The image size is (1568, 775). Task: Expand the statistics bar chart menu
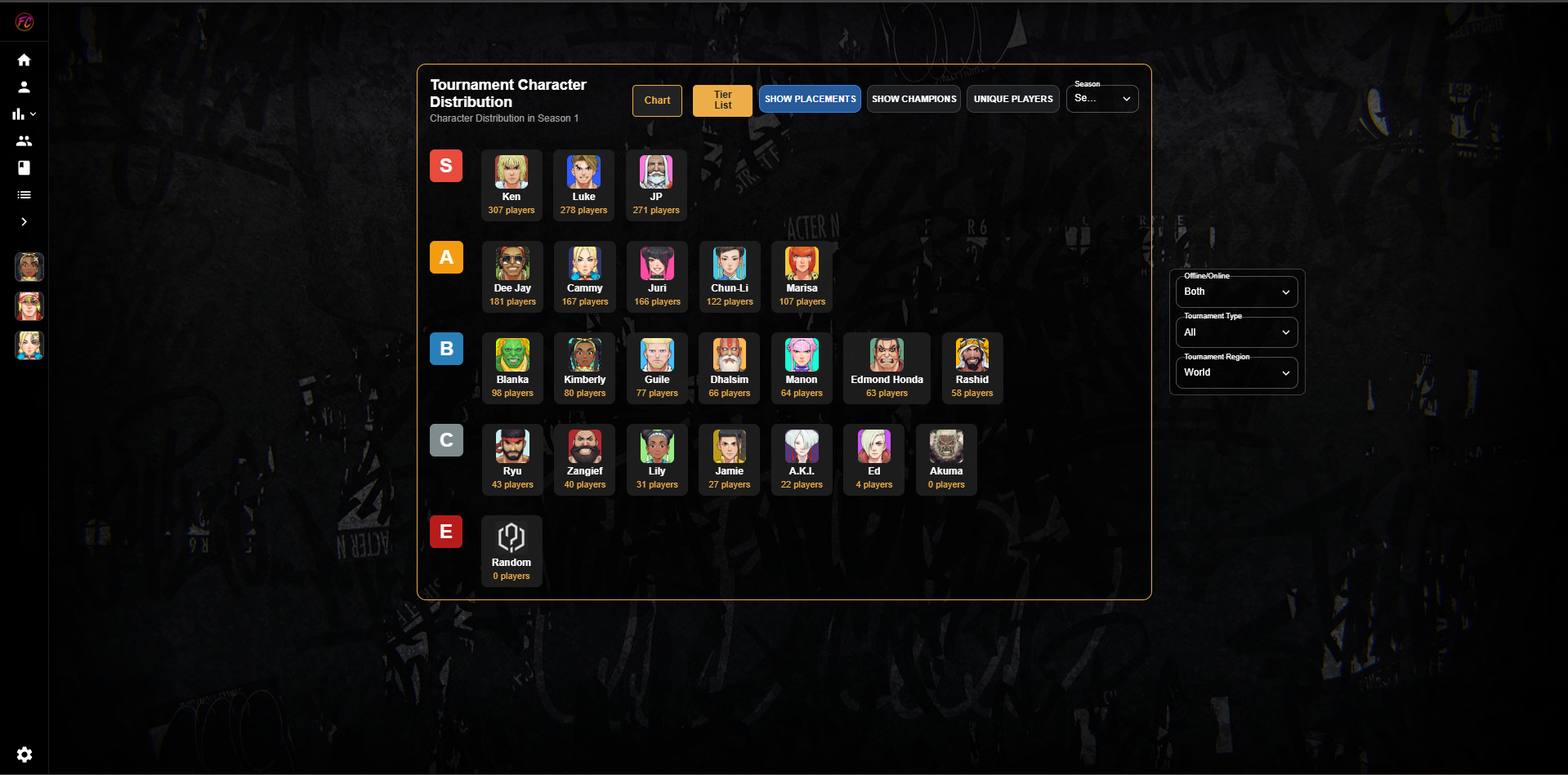24,114
